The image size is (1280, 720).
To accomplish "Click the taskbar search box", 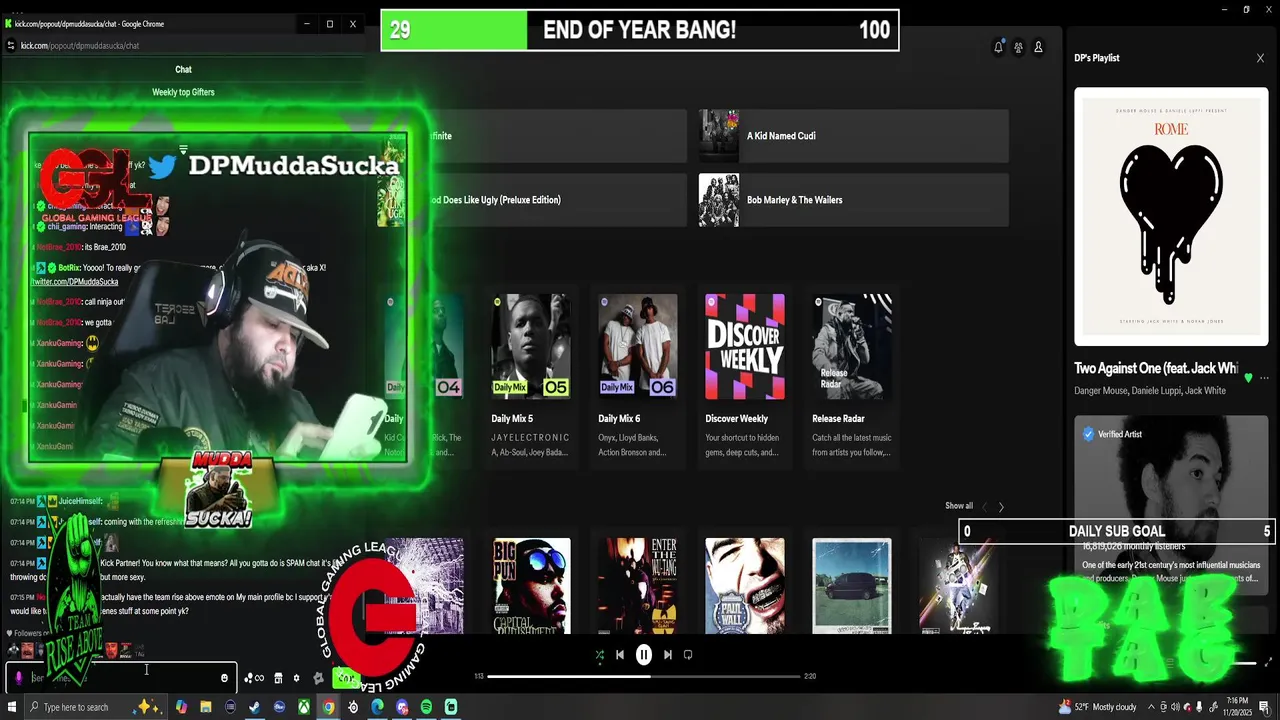I will (x=95, y=707).
